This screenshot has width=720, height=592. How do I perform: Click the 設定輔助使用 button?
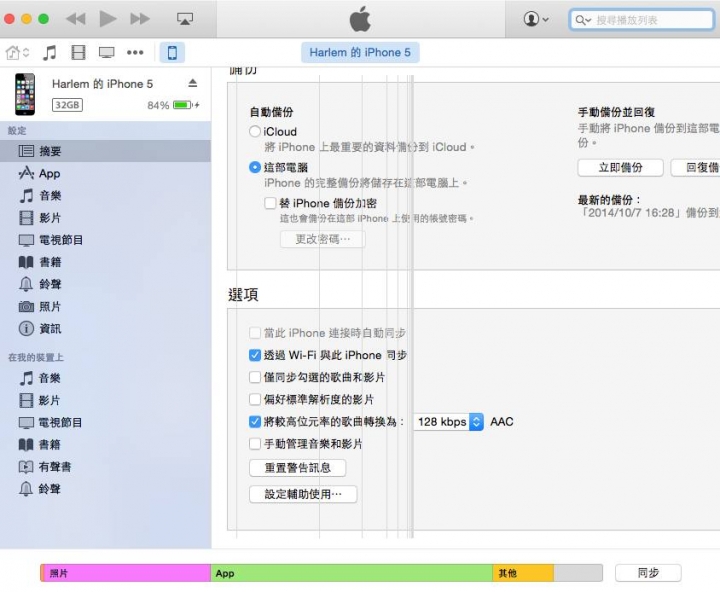pyautogui.click(x=303, y=494)
